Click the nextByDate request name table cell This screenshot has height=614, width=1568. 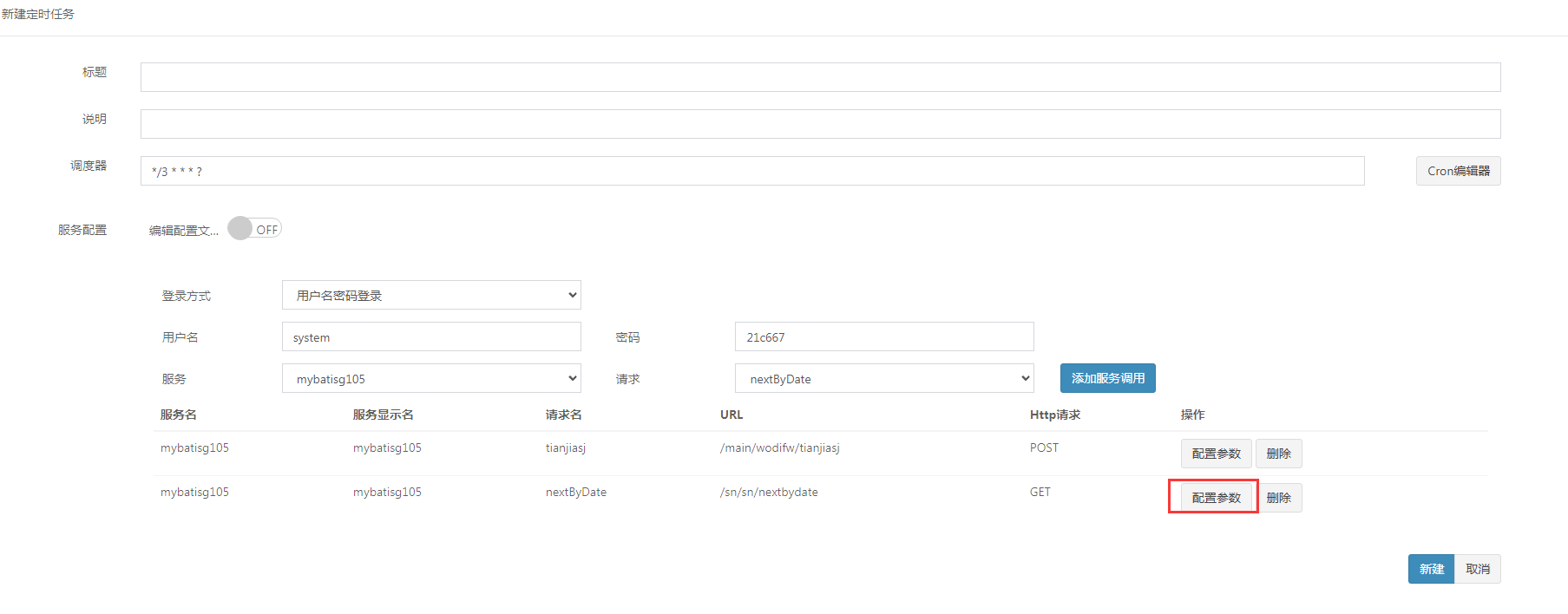(576, 493)
